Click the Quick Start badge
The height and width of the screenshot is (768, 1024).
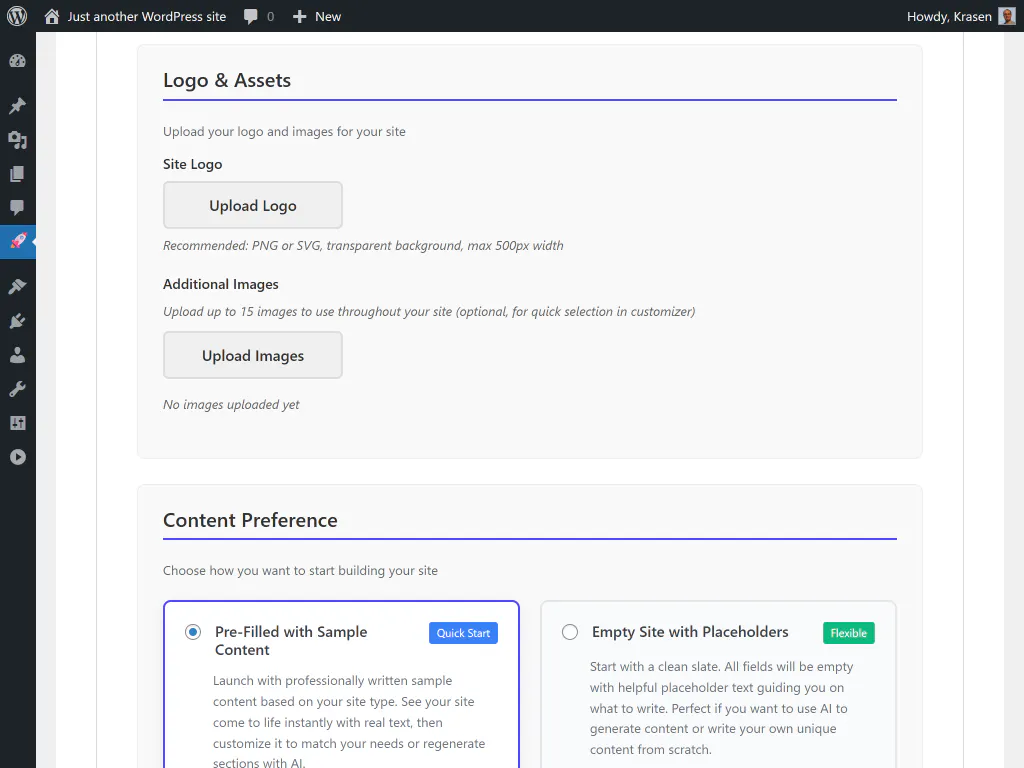[x=463, y=633]
